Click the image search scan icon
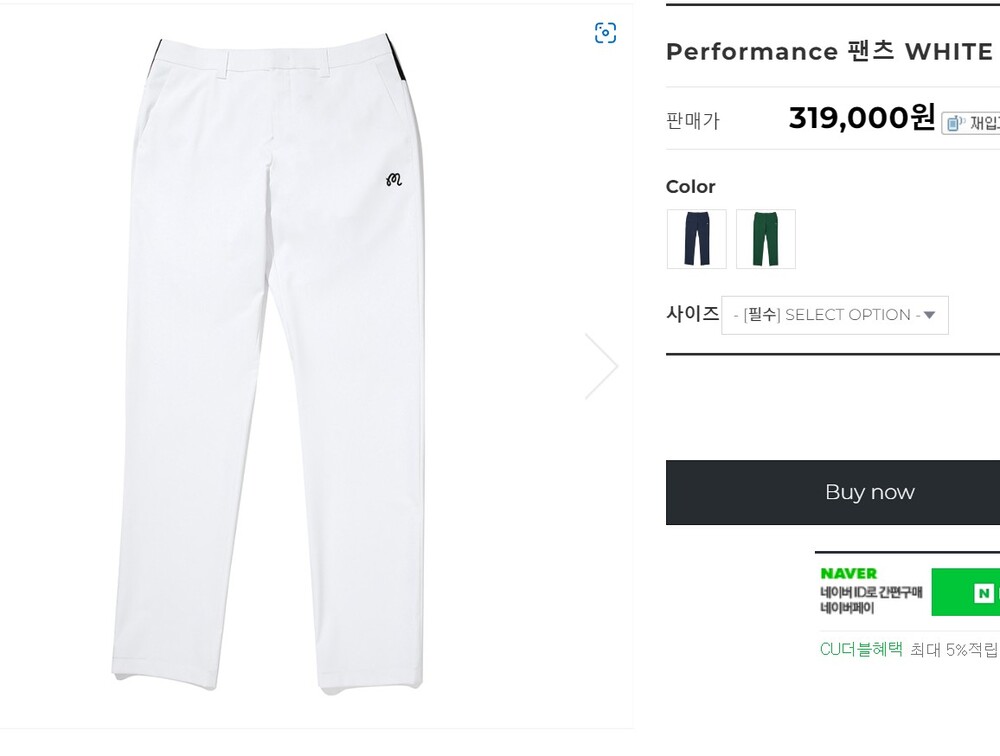This screenshot has width=1000, height=756. [x=605, y=33]
